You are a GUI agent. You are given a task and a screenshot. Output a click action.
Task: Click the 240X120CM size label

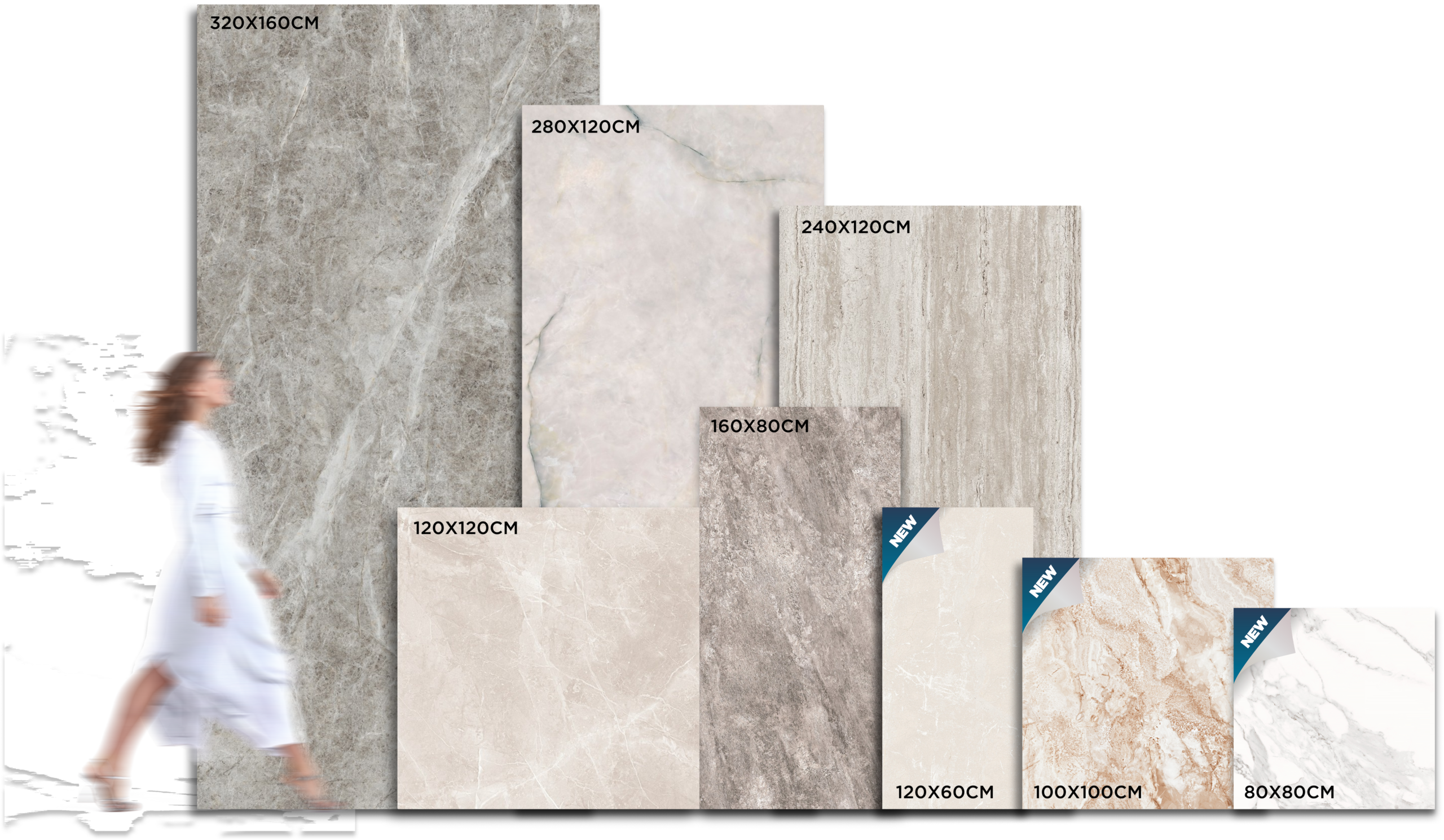click(856, 227)
